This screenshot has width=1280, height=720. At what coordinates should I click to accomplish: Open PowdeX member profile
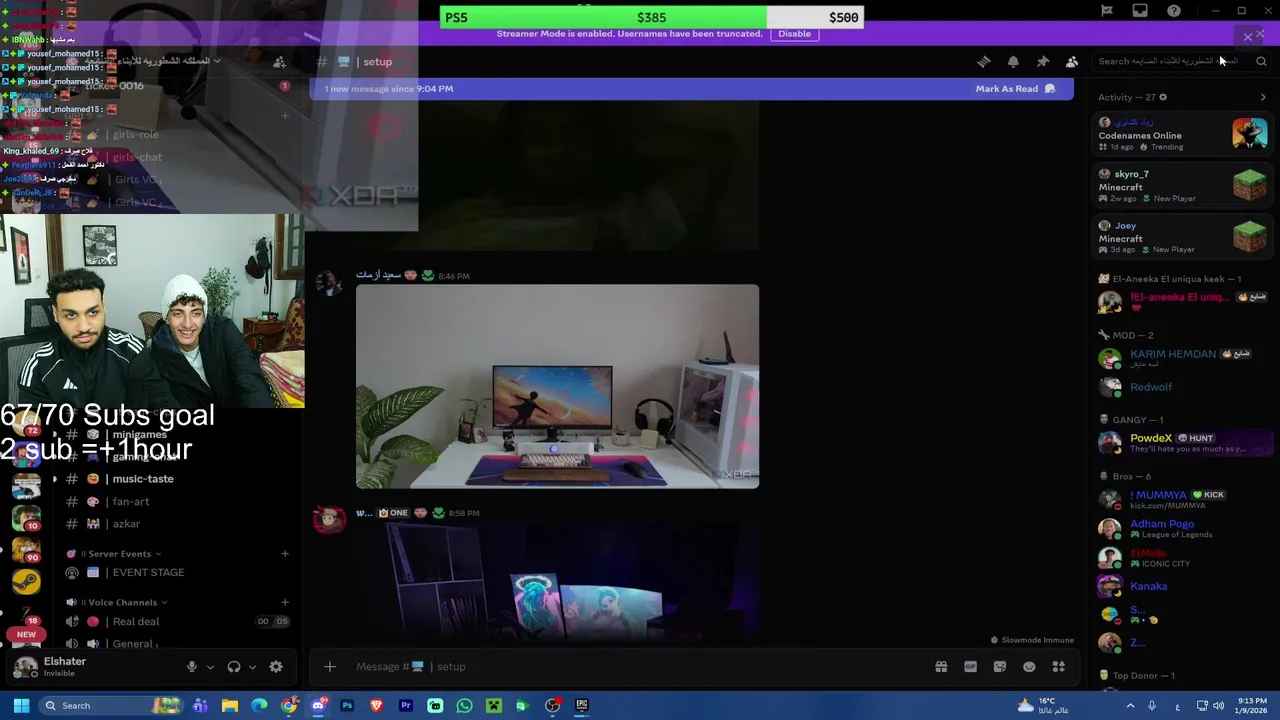coord(1182,443)
